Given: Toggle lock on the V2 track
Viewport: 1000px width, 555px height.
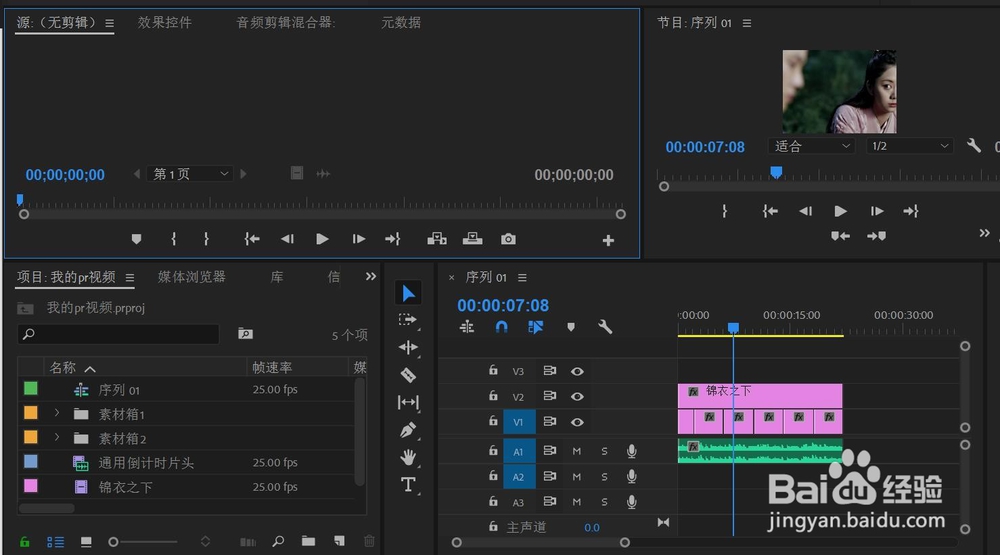Looking at the screenshot, I should coord(493,396).
